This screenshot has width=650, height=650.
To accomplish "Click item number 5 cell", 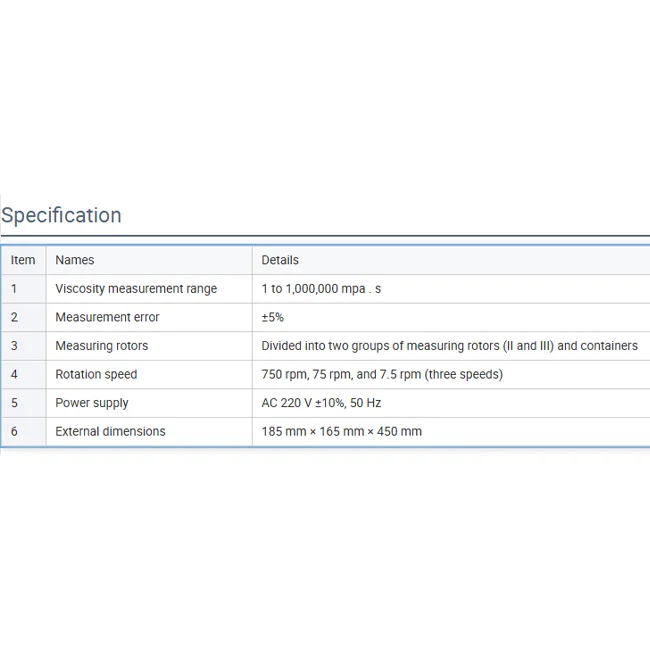I will pos(14,403).
